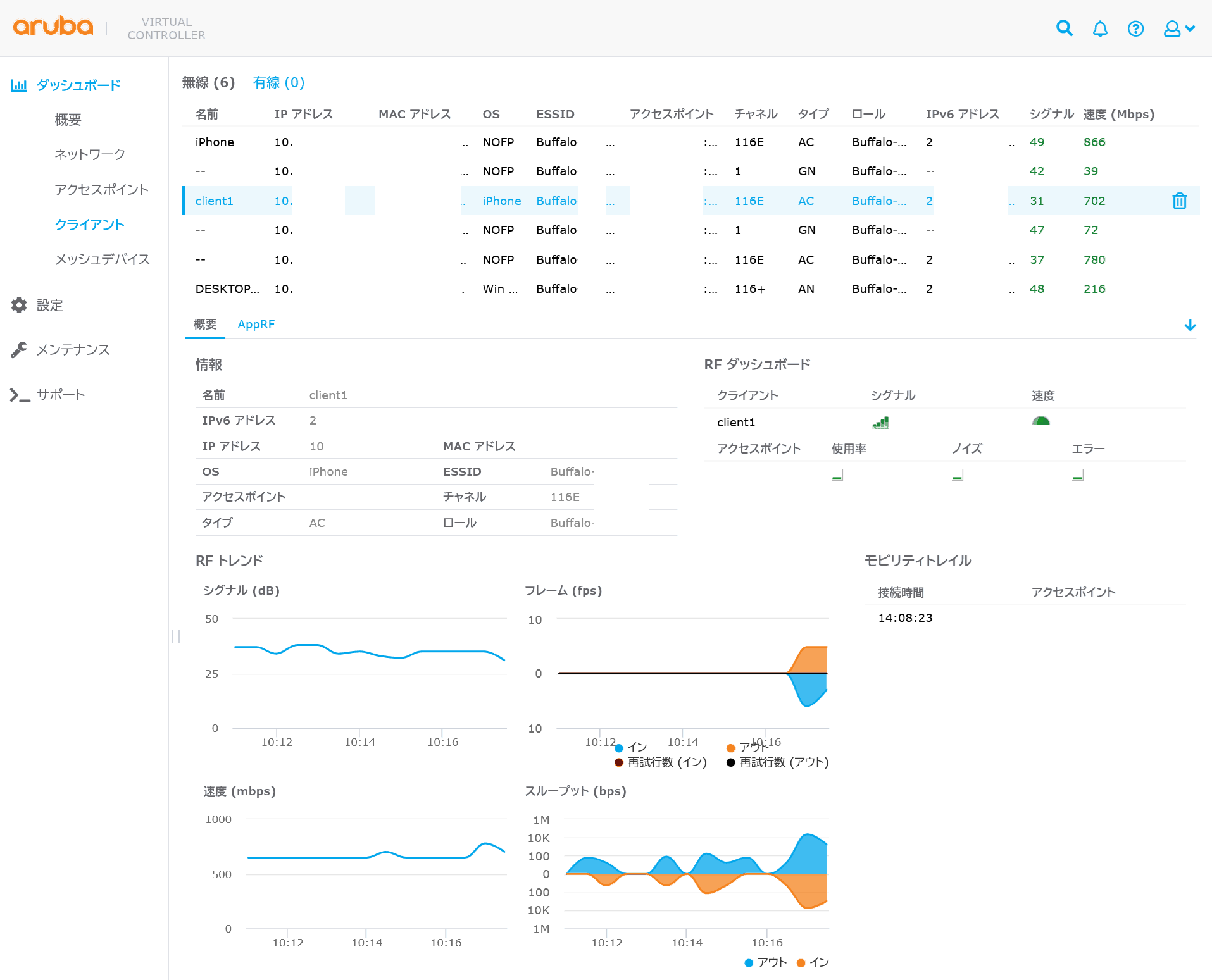Open アクセスポイント in the sidebar
Image resolution: width=1212 pixels, height=980 pixels.
click(x=101, y=190)
